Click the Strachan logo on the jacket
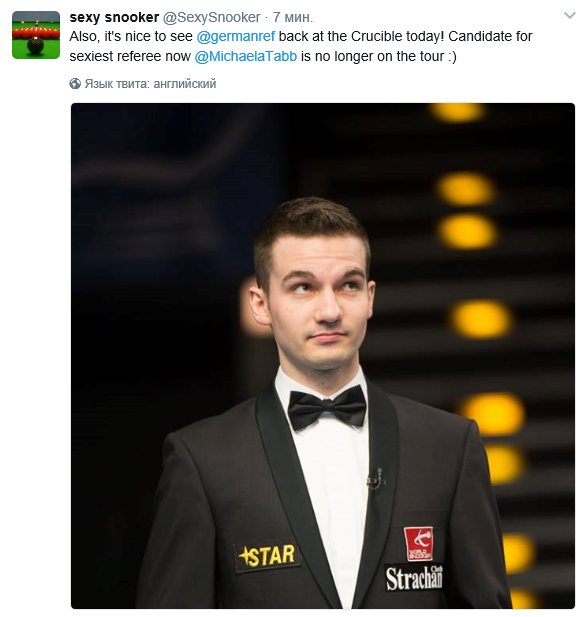The width and height of the screenshot is (586, 617). [x=414, y=578]
